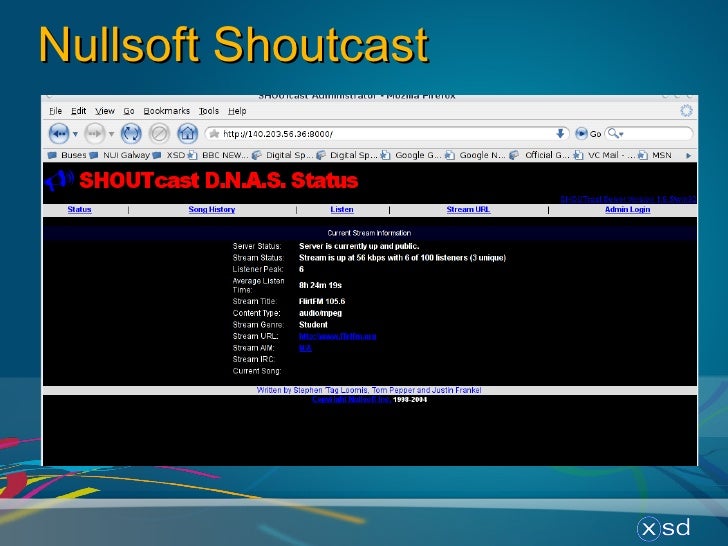This screenshot has height=546, width=728.
Task: Open the Official G... bookmark
Action: [539, 155]
